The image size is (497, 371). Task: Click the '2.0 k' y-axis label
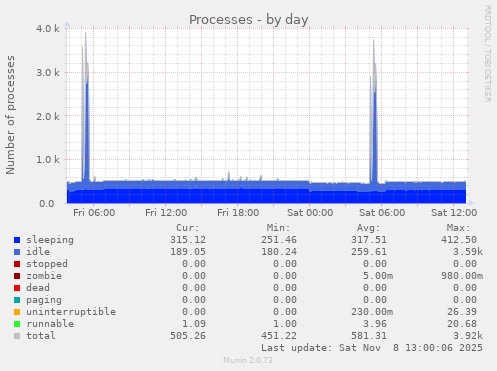[x=48, y=116]
